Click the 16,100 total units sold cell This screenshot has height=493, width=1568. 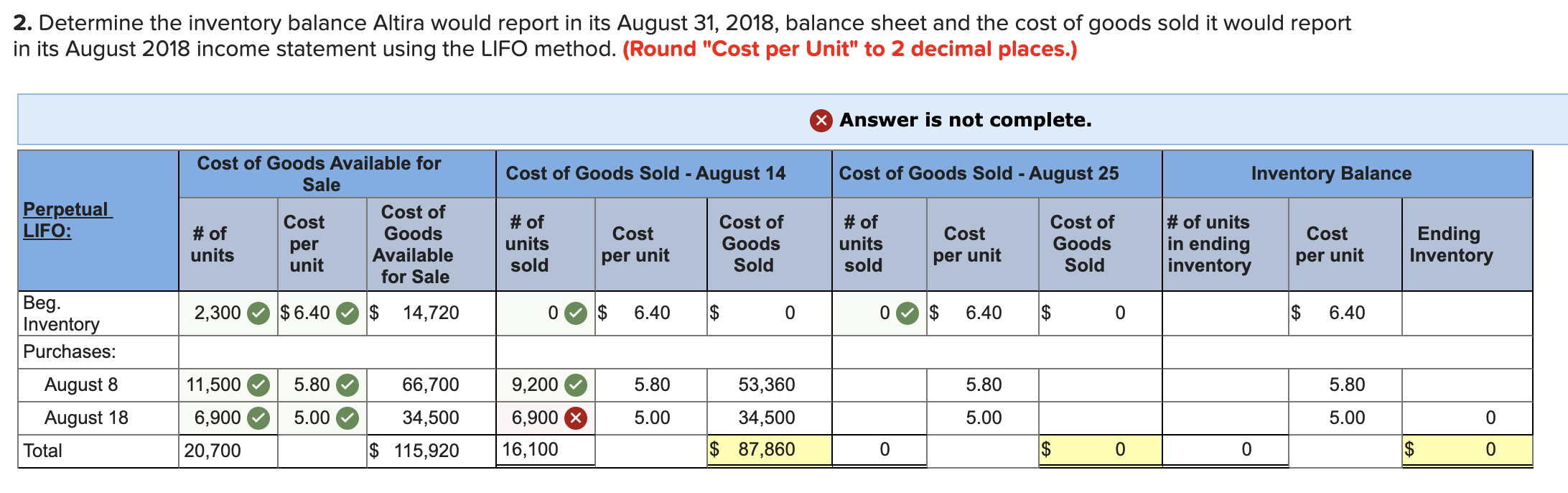coord(531,449)
